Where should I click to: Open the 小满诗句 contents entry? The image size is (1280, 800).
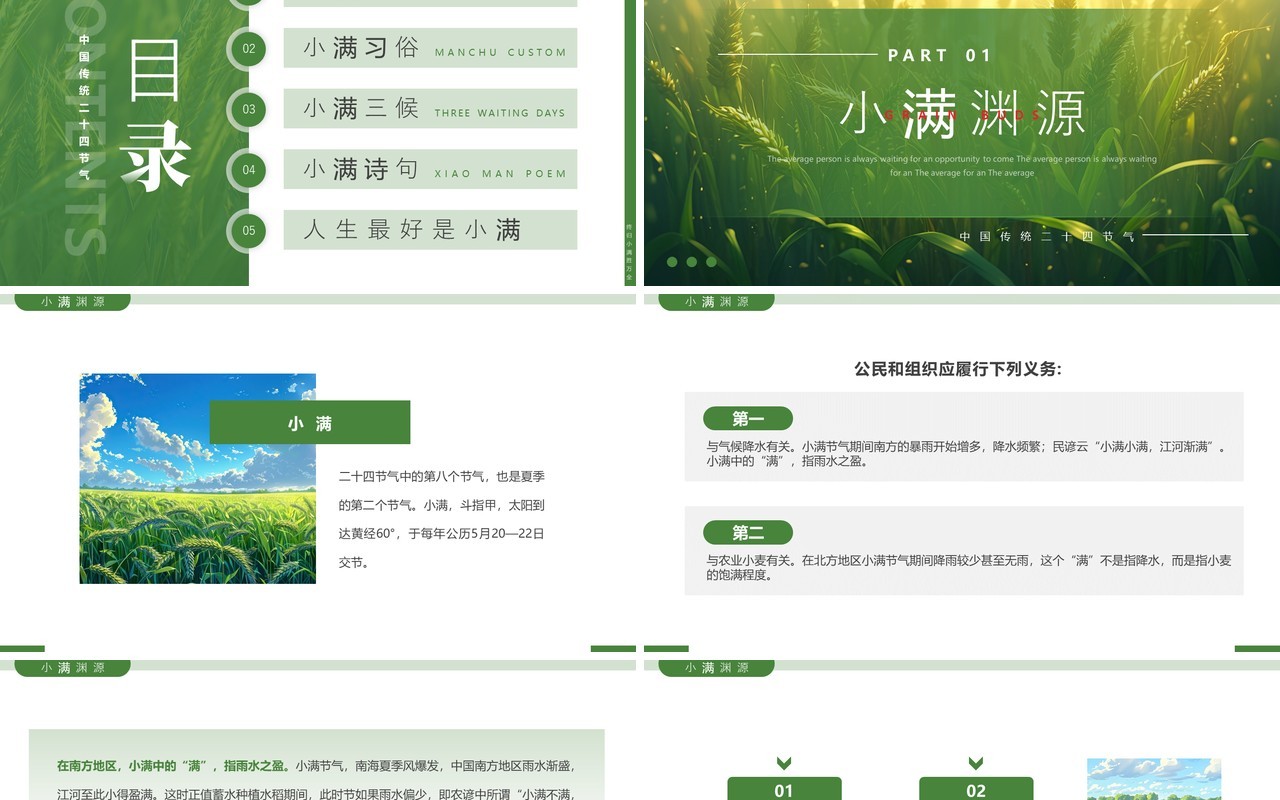[430, 169]
